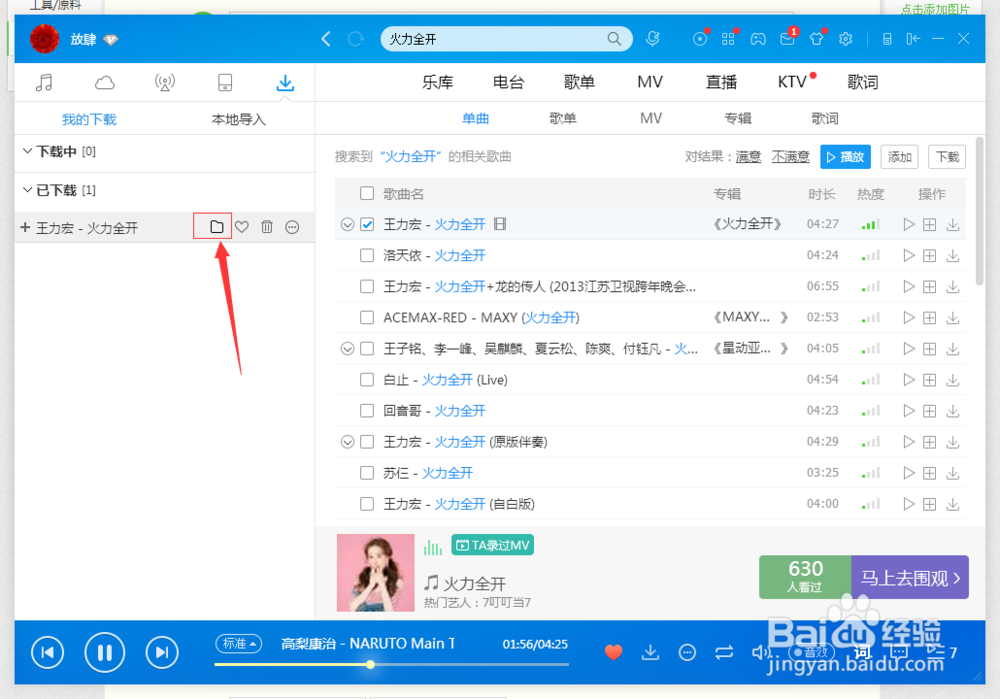Screen dimensions: 1000x699
Task: Open the 音效 sound effects icon
Action: tap(812, 652)
